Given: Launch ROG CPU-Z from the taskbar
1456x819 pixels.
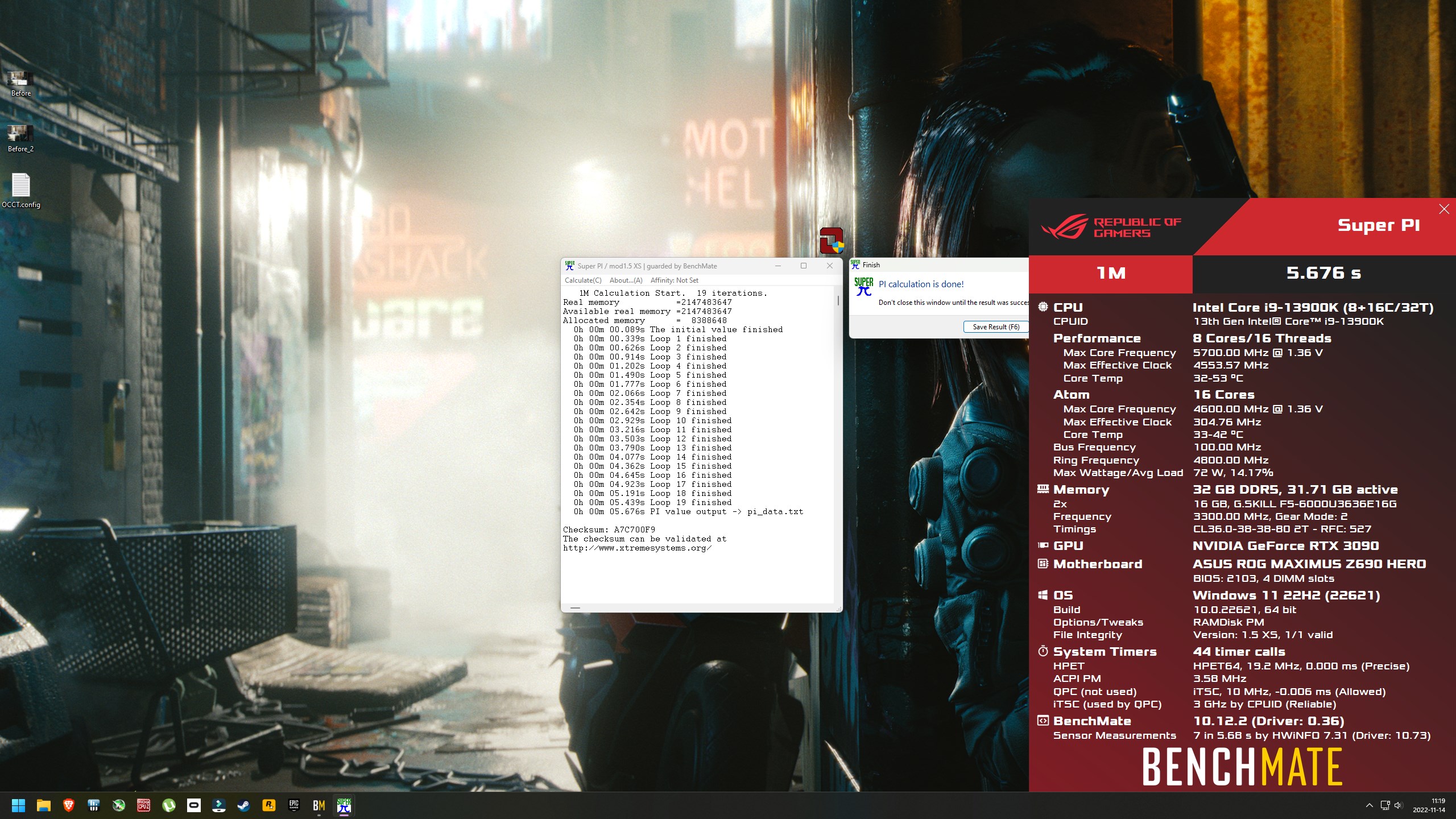Looking at the screenshot, I should 144,805.
